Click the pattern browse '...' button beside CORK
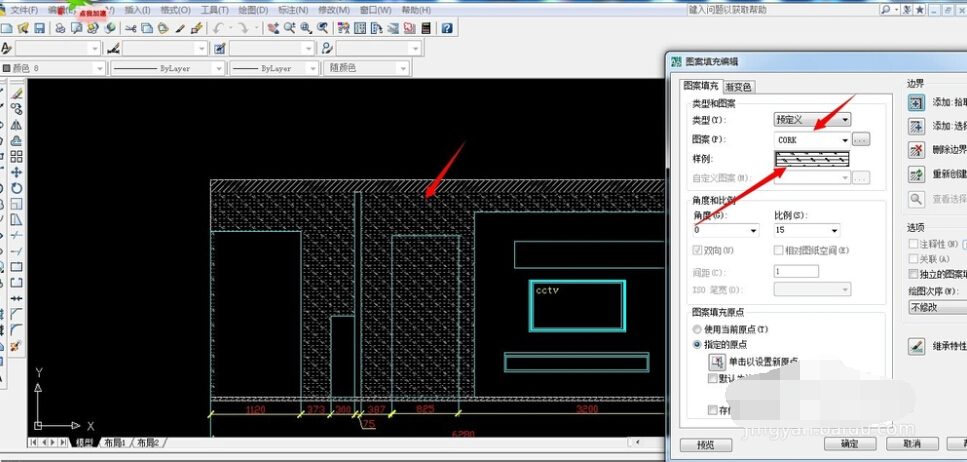 [861, 140]
